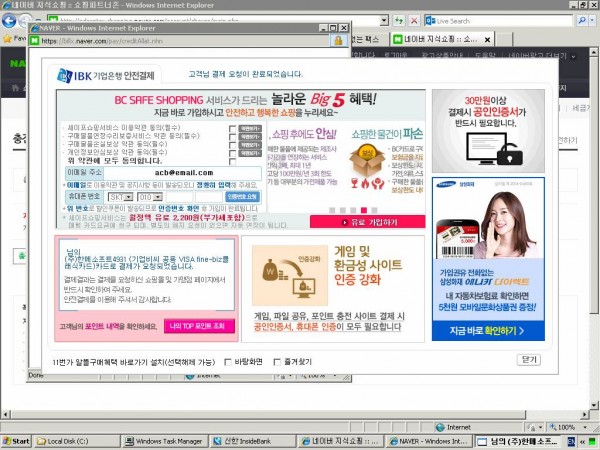
Task: Check the 바탕화면 shortcut checkbox
Action: [x=228, y=361]
